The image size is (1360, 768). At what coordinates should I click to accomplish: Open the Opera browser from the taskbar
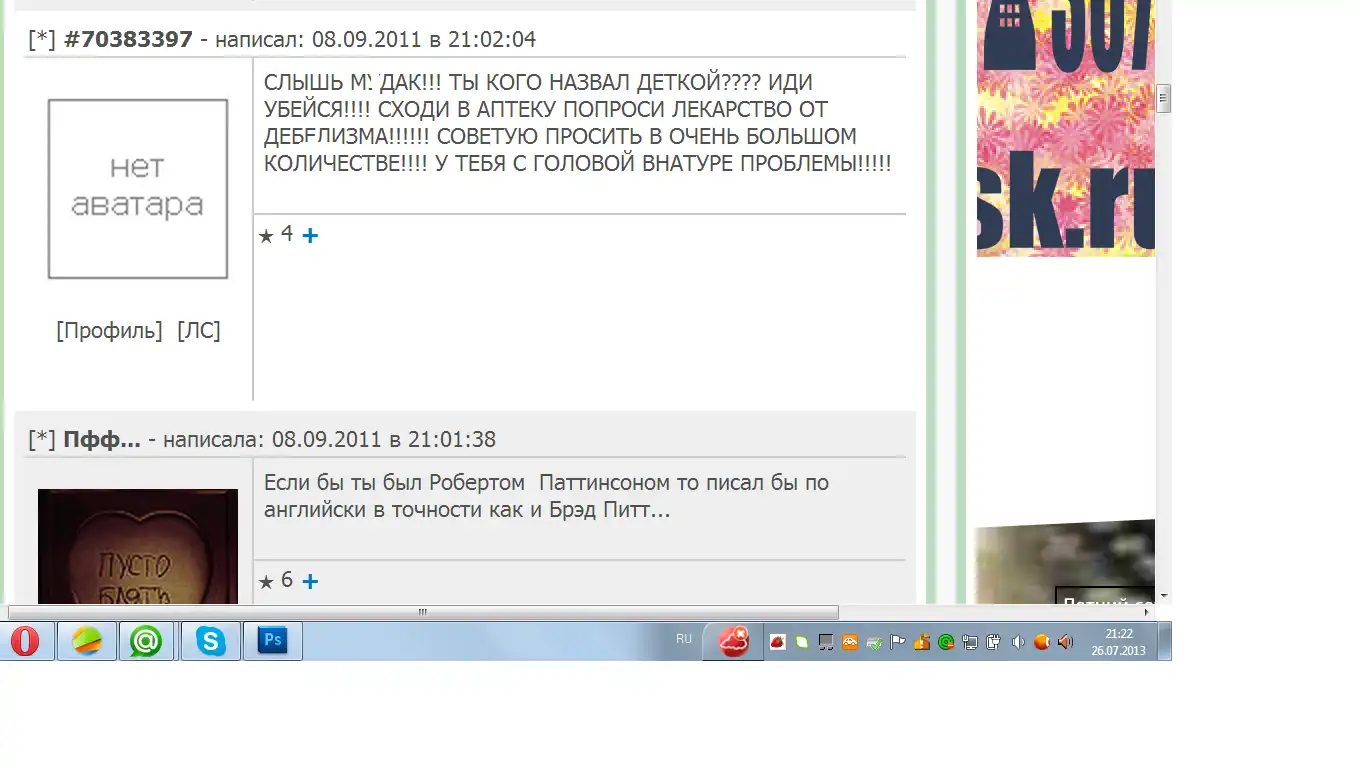click(x=26, y=641)
